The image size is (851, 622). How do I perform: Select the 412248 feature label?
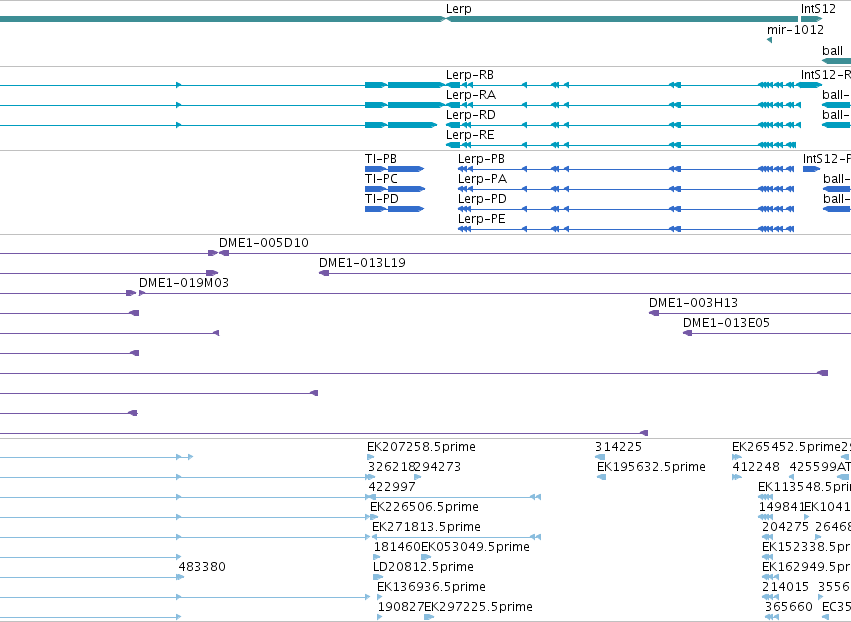(x=756, y=467)
